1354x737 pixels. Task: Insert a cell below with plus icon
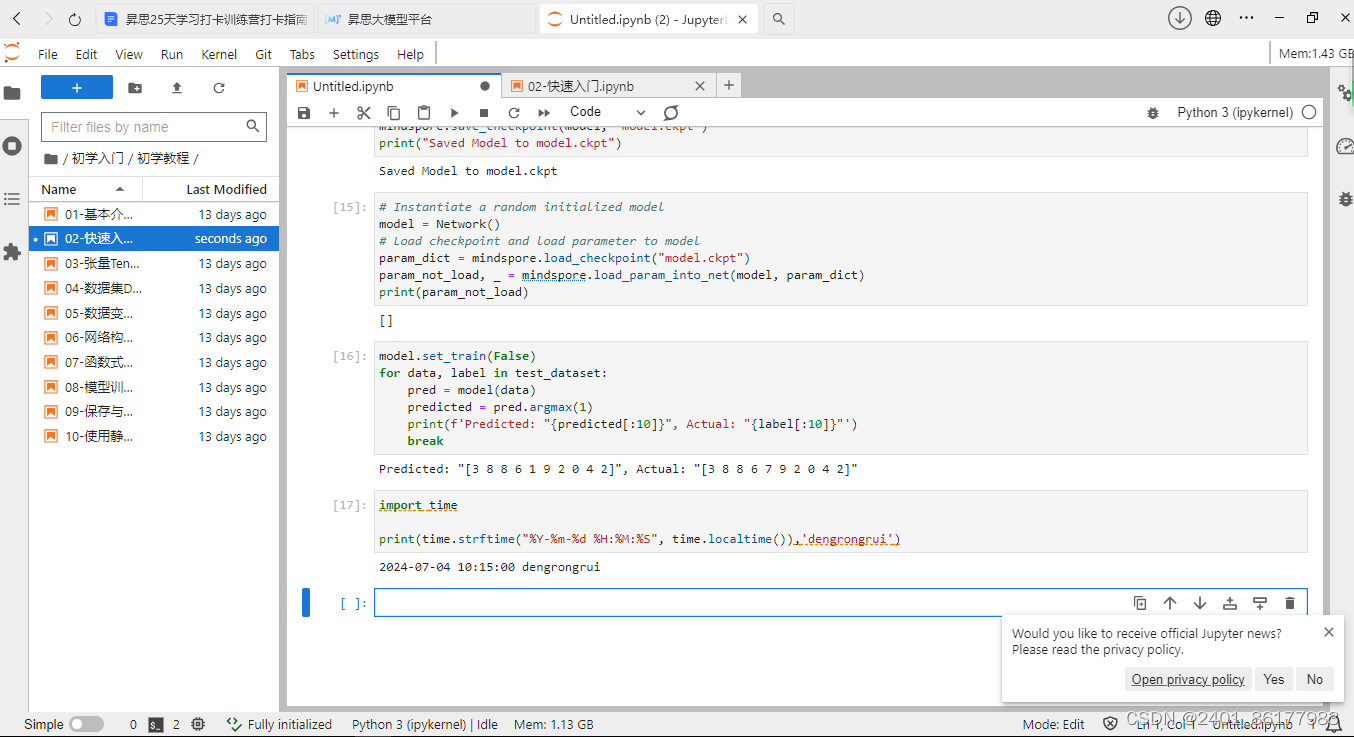[334, 113]
